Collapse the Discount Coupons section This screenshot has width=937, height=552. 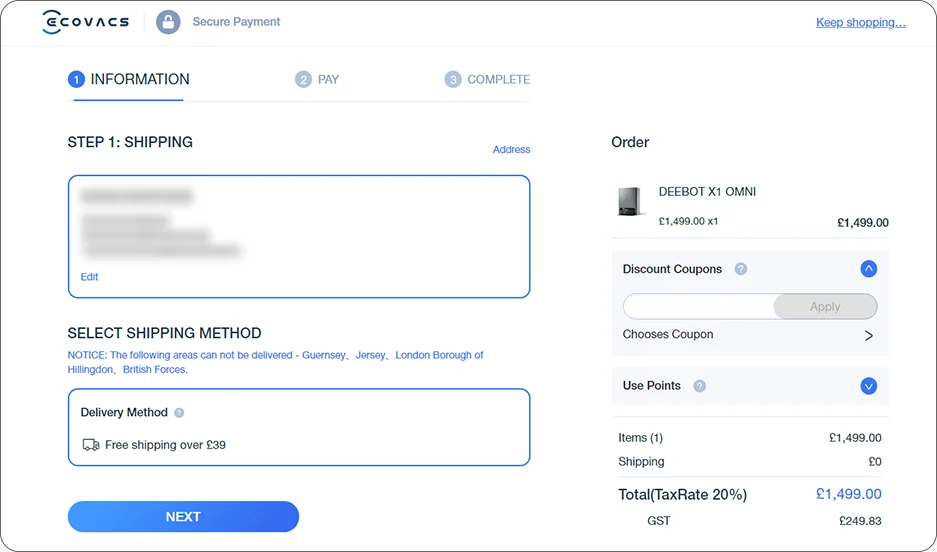click(x=868, y=269)
